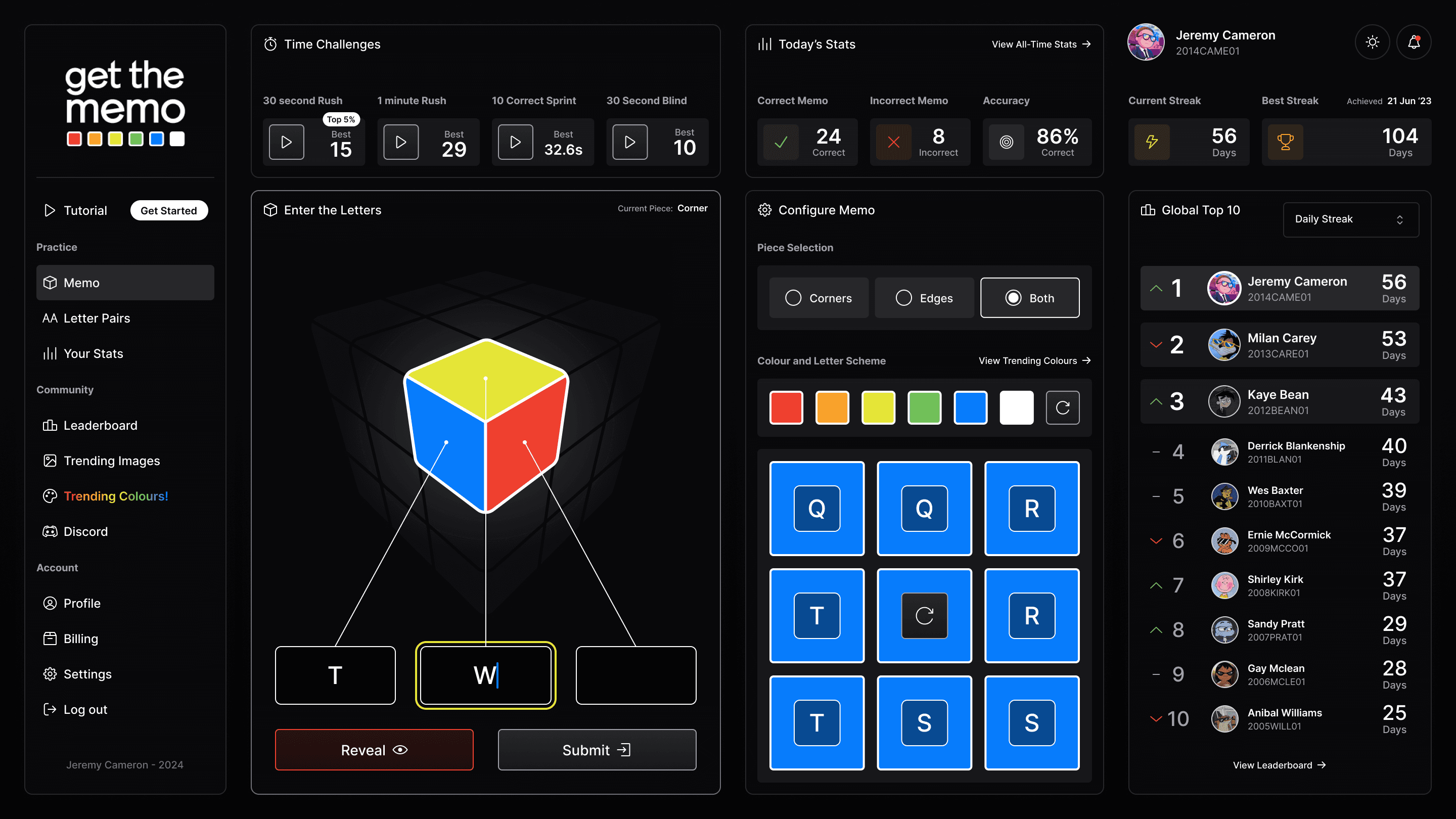Image resolution: width=1456 pixels, height=819 pixels.
Task: Reset the colour scheme with refresh icon
Action: point(1063,407)
